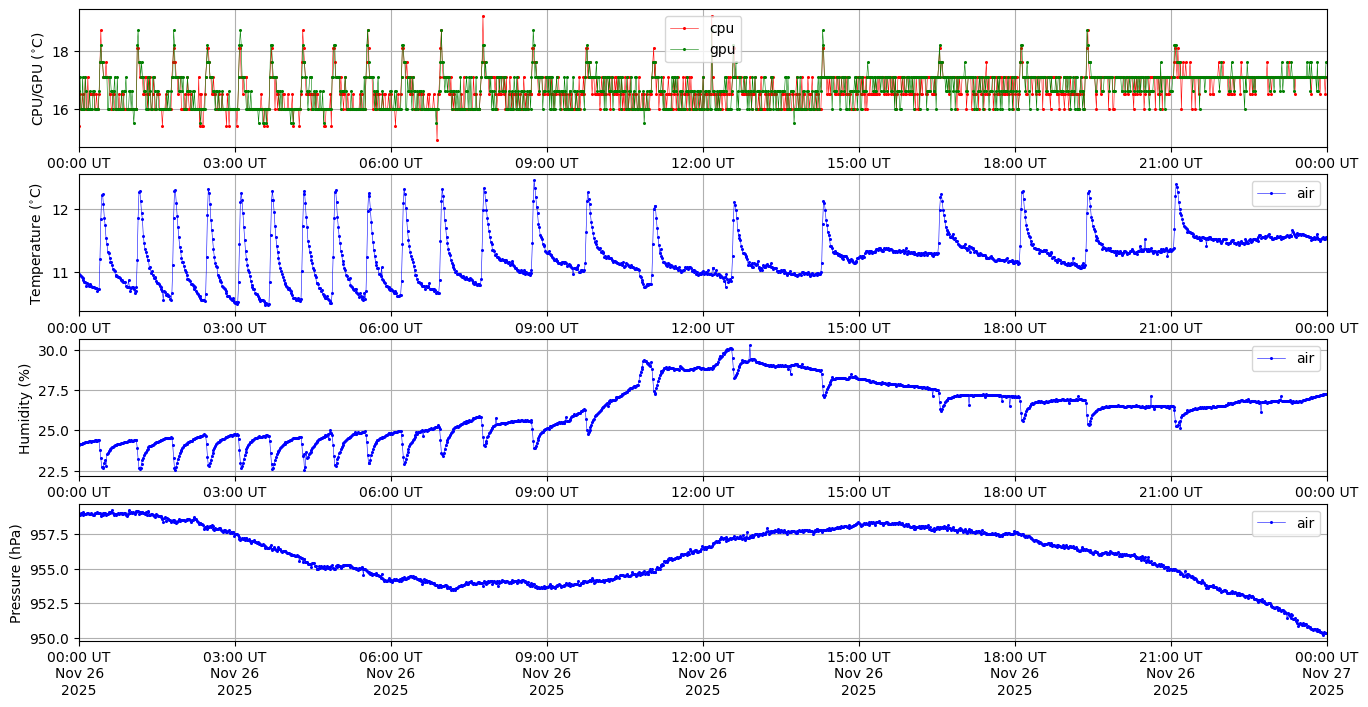Click the air legend marker in Temperature plot
This screenshot has width=1368, height=707.
[1272, 194]
